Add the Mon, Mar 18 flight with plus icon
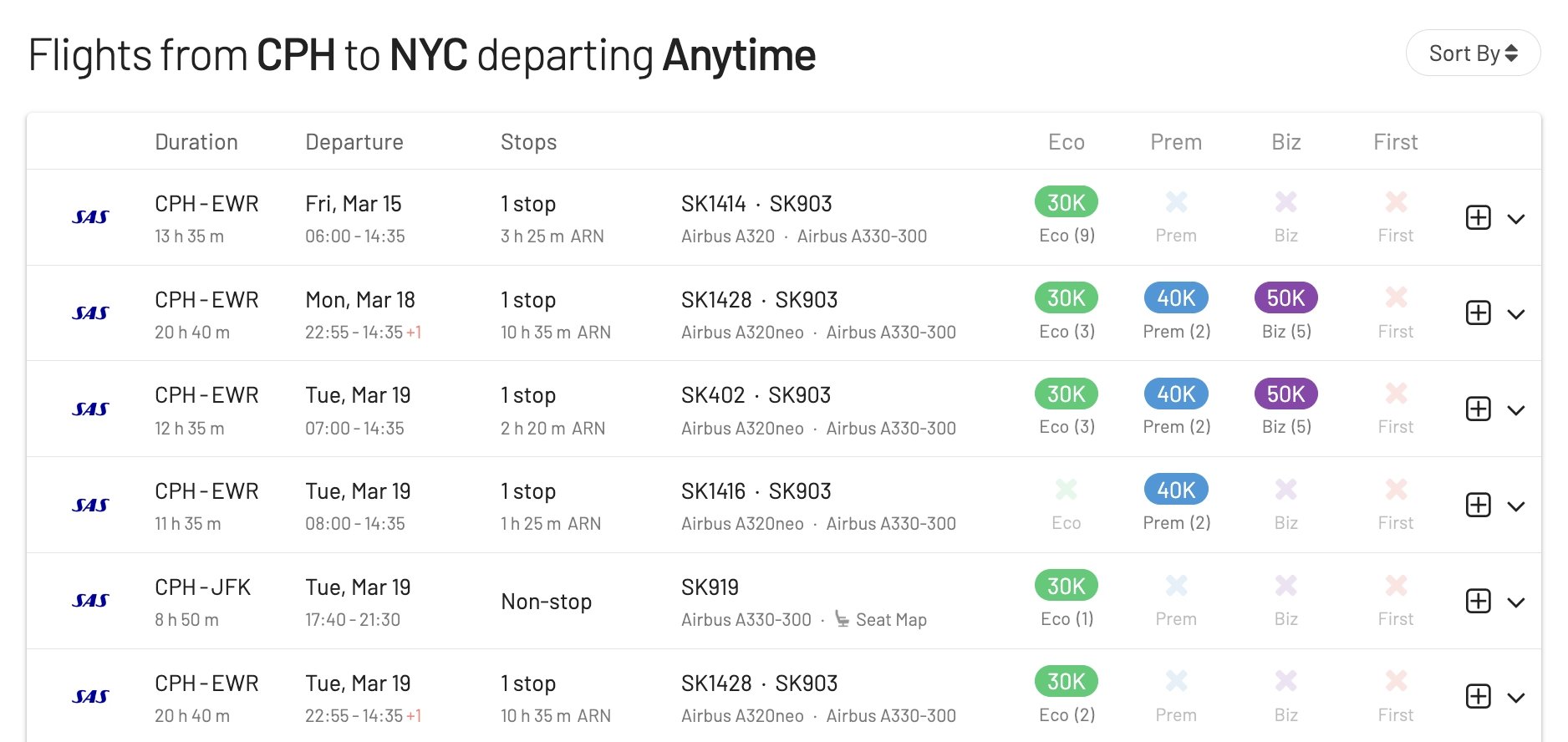Screen dimensions: 1568x742 click(1478, 313)
